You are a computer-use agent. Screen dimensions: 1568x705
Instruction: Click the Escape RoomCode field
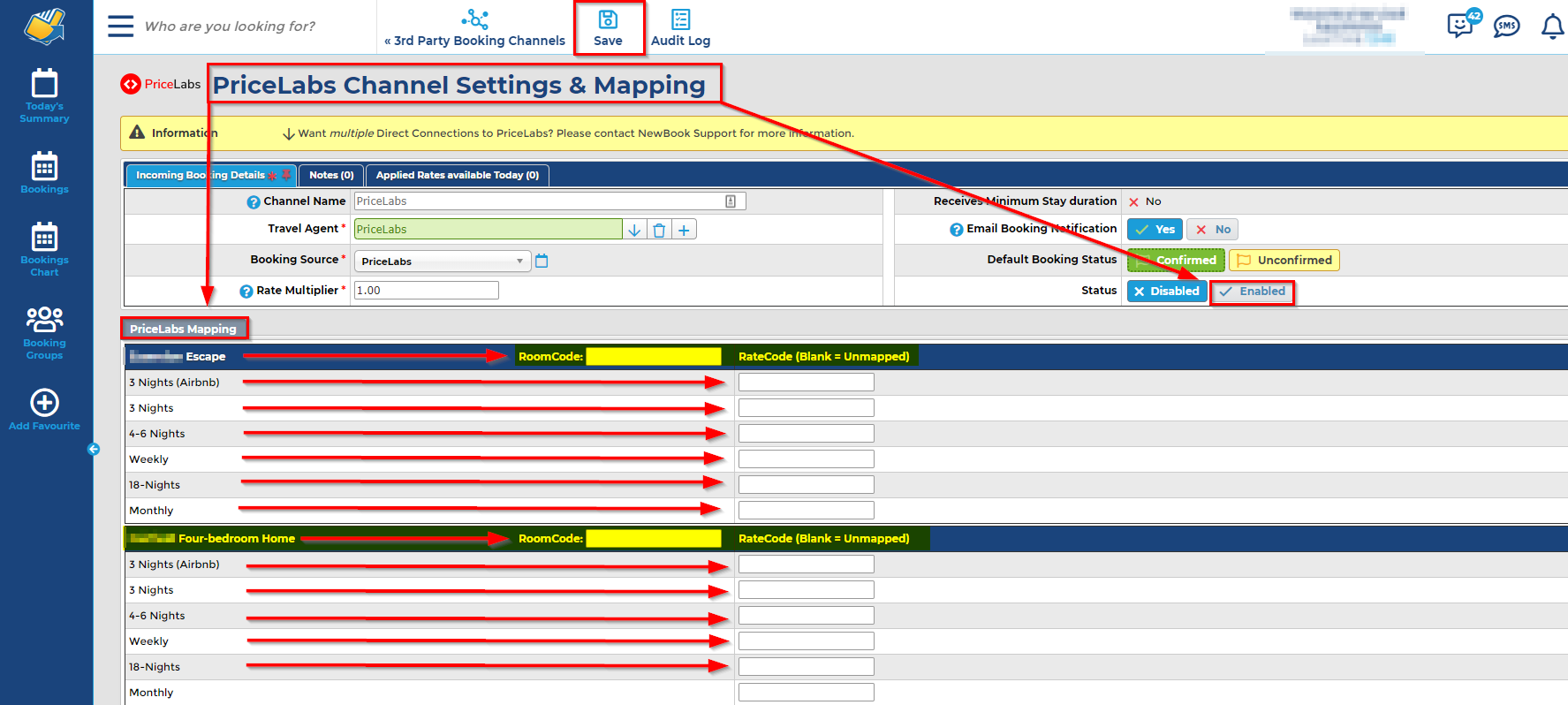coord(654,356)
